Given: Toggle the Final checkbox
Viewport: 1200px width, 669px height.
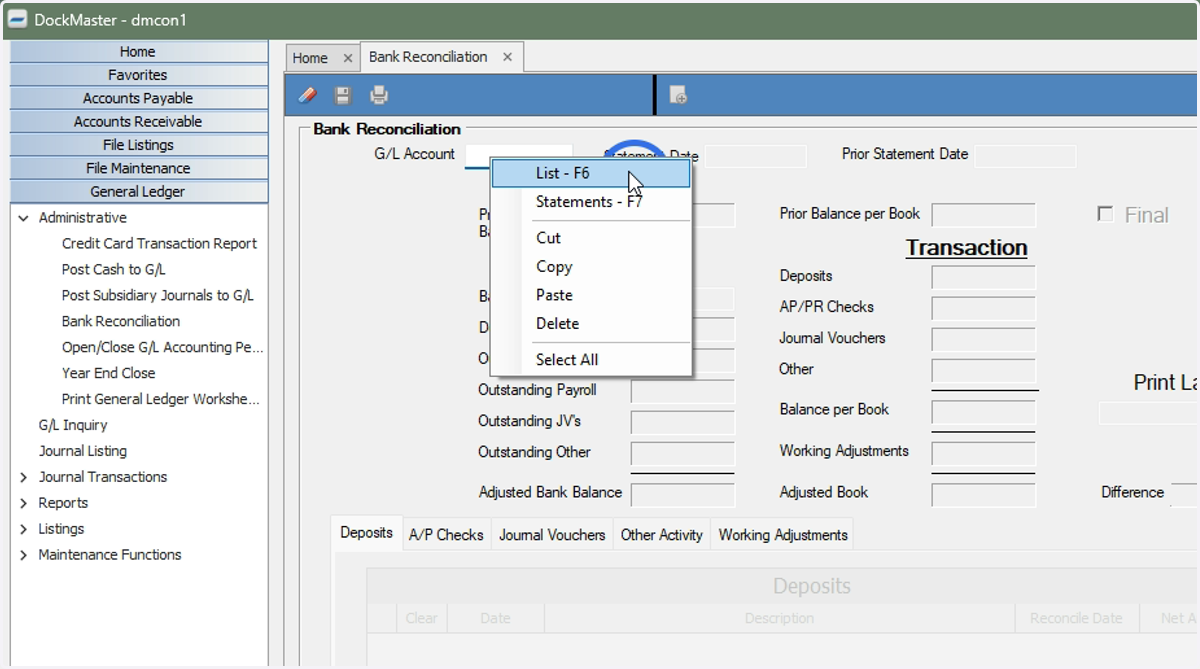Looking at the screenshot, I should coord(1105,214).
